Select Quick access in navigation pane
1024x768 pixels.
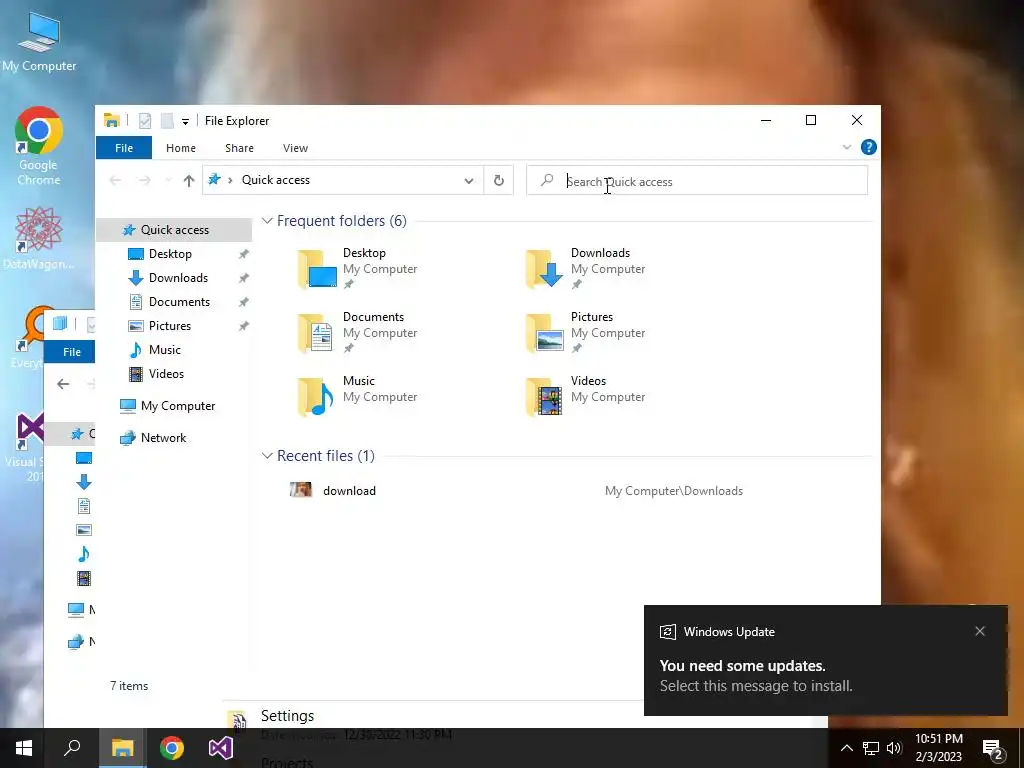pos(174,230)
